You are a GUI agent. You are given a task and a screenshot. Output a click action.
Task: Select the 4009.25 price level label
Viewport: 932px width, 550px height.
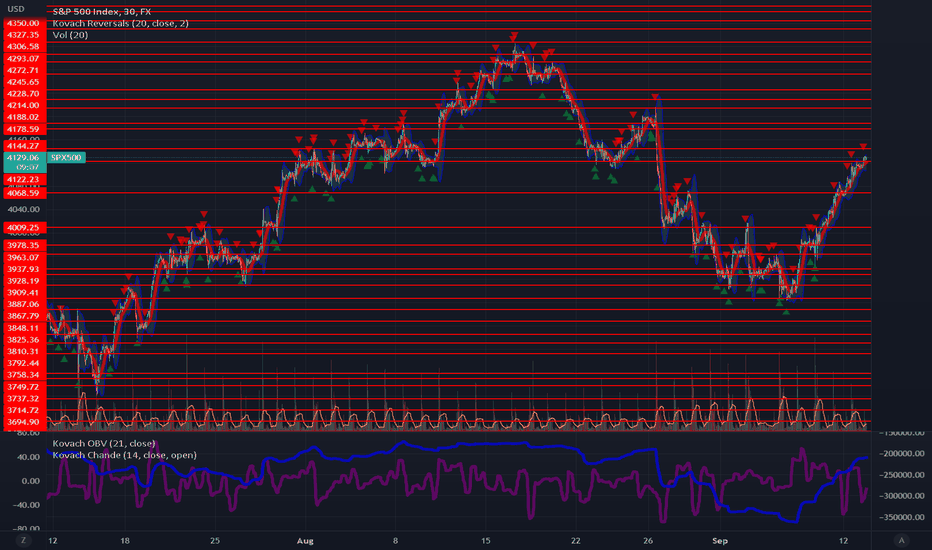point(24,227)
